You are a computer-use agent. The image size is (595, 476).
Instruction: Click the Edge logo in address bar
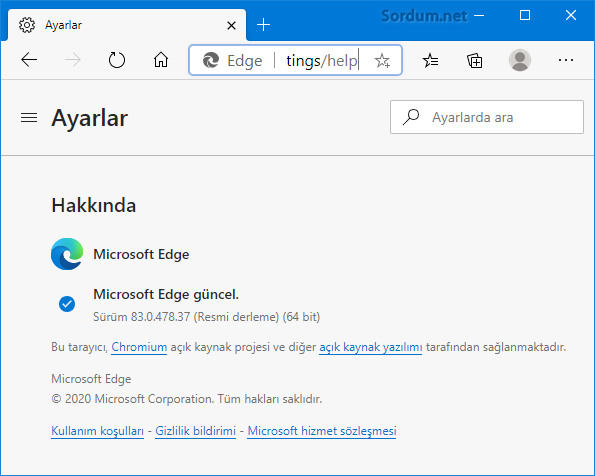[211, 60]
